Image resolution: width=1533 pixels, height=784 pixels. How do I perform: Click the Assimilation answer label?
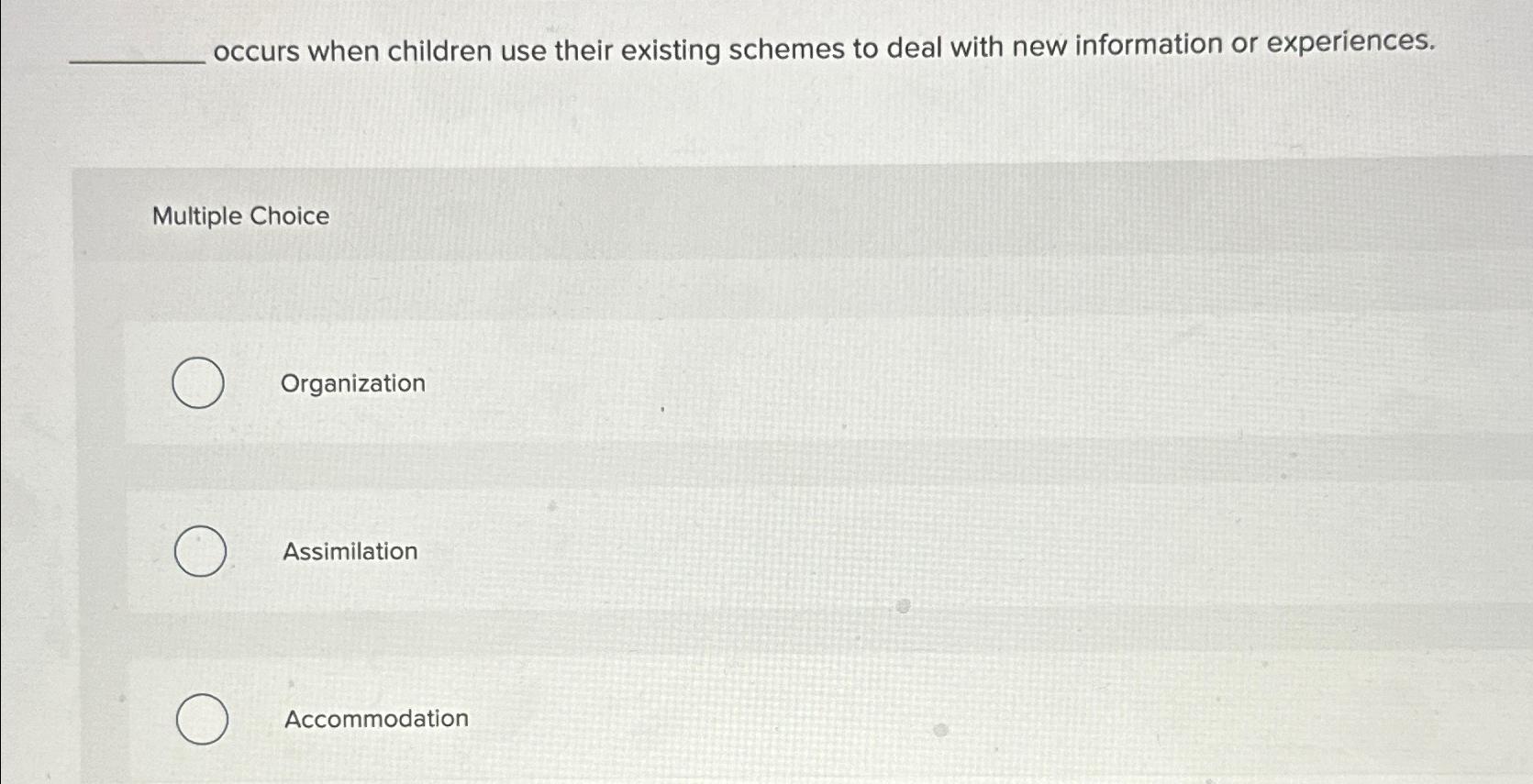(349, 551)
